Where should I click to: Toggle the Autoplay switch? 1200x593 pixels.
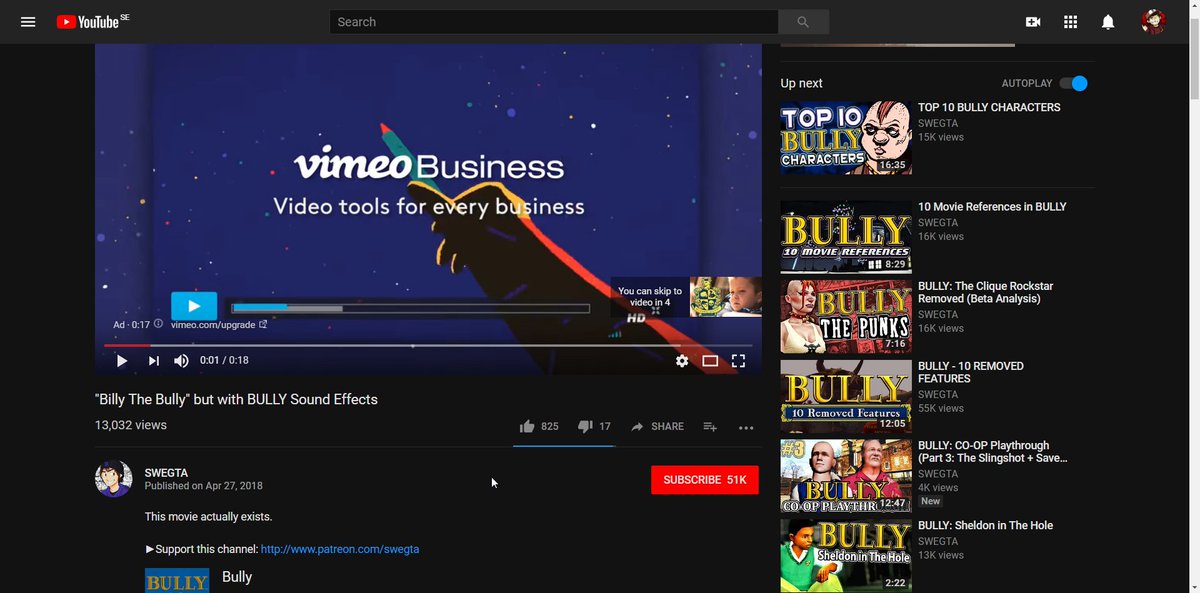tap(1074, 83)
